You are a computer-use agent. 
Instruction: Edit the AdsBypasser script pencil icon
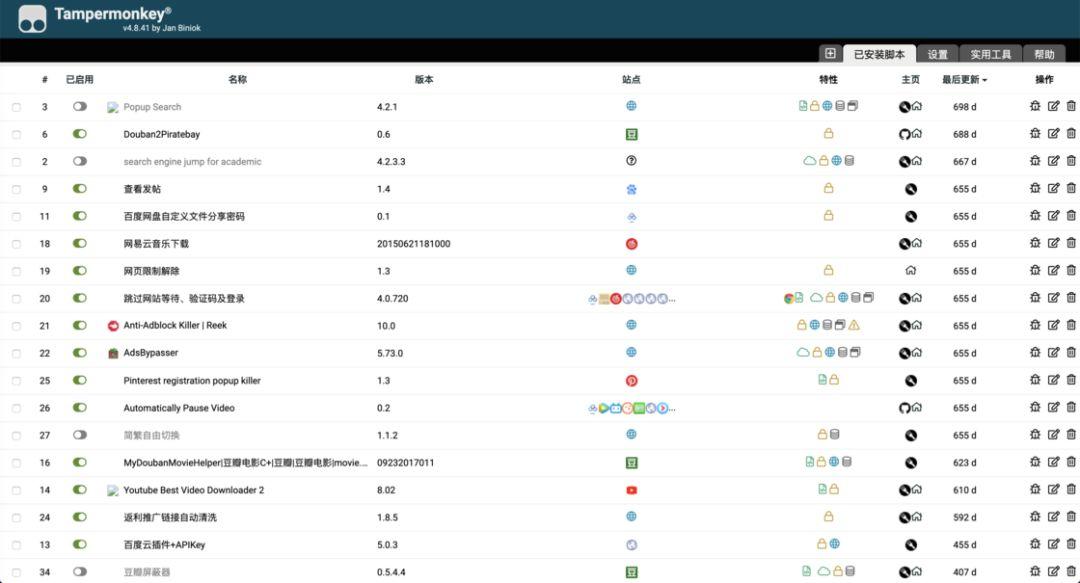1053,353
